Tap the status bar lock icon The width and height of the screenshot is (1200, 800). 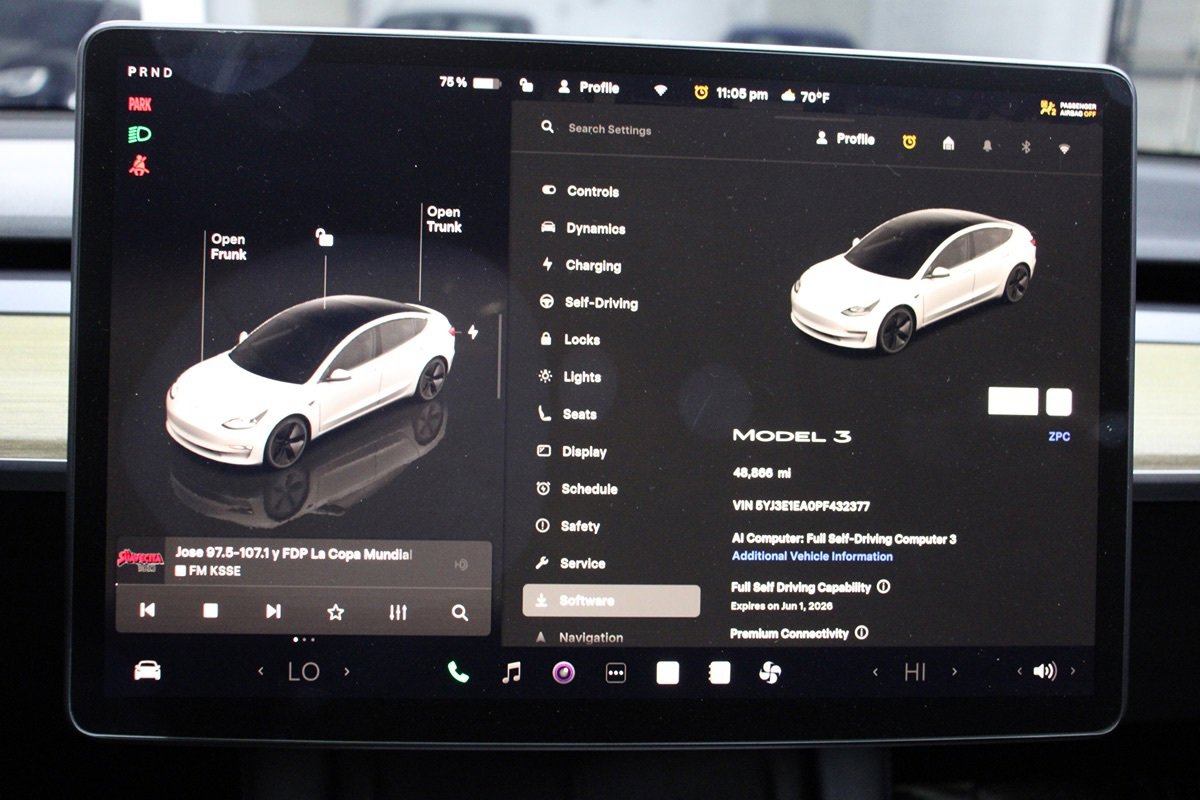(526, 86)
